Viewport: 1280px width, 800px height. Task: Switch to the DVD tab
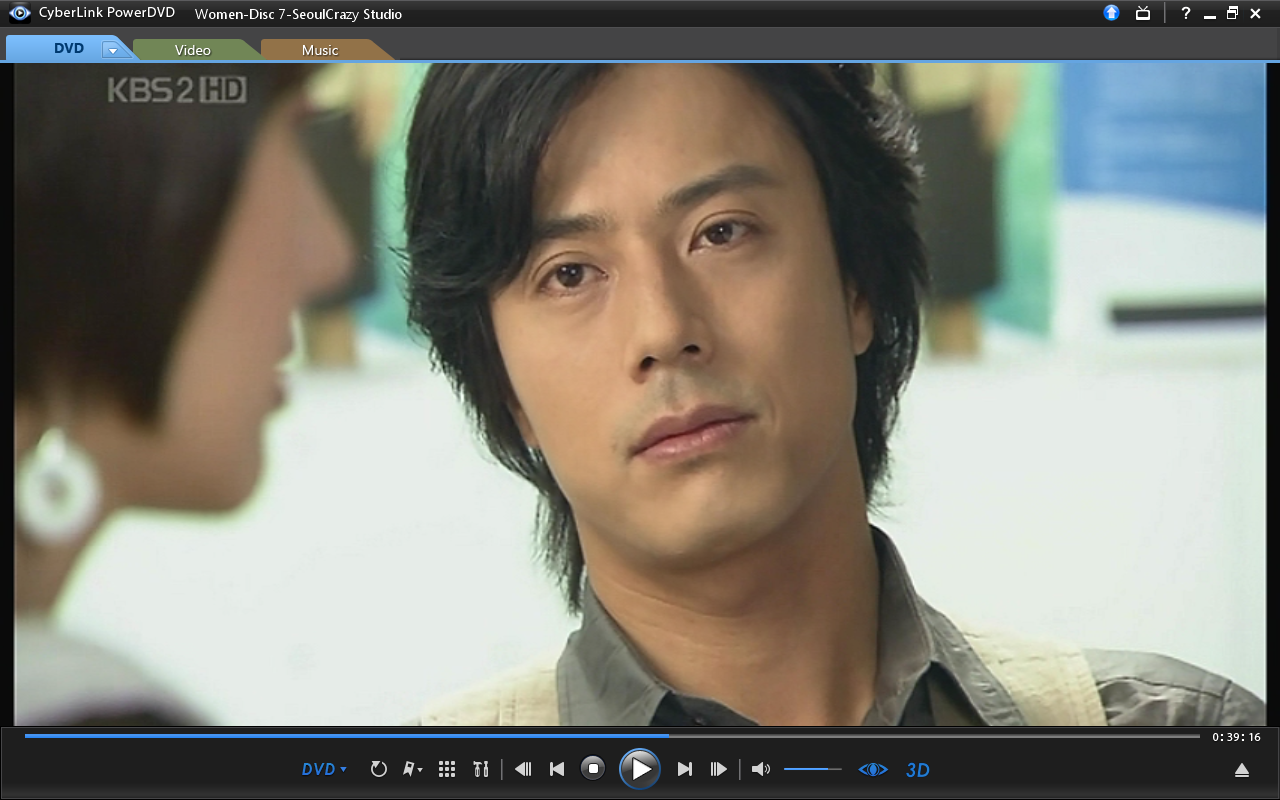coord(68,49)
